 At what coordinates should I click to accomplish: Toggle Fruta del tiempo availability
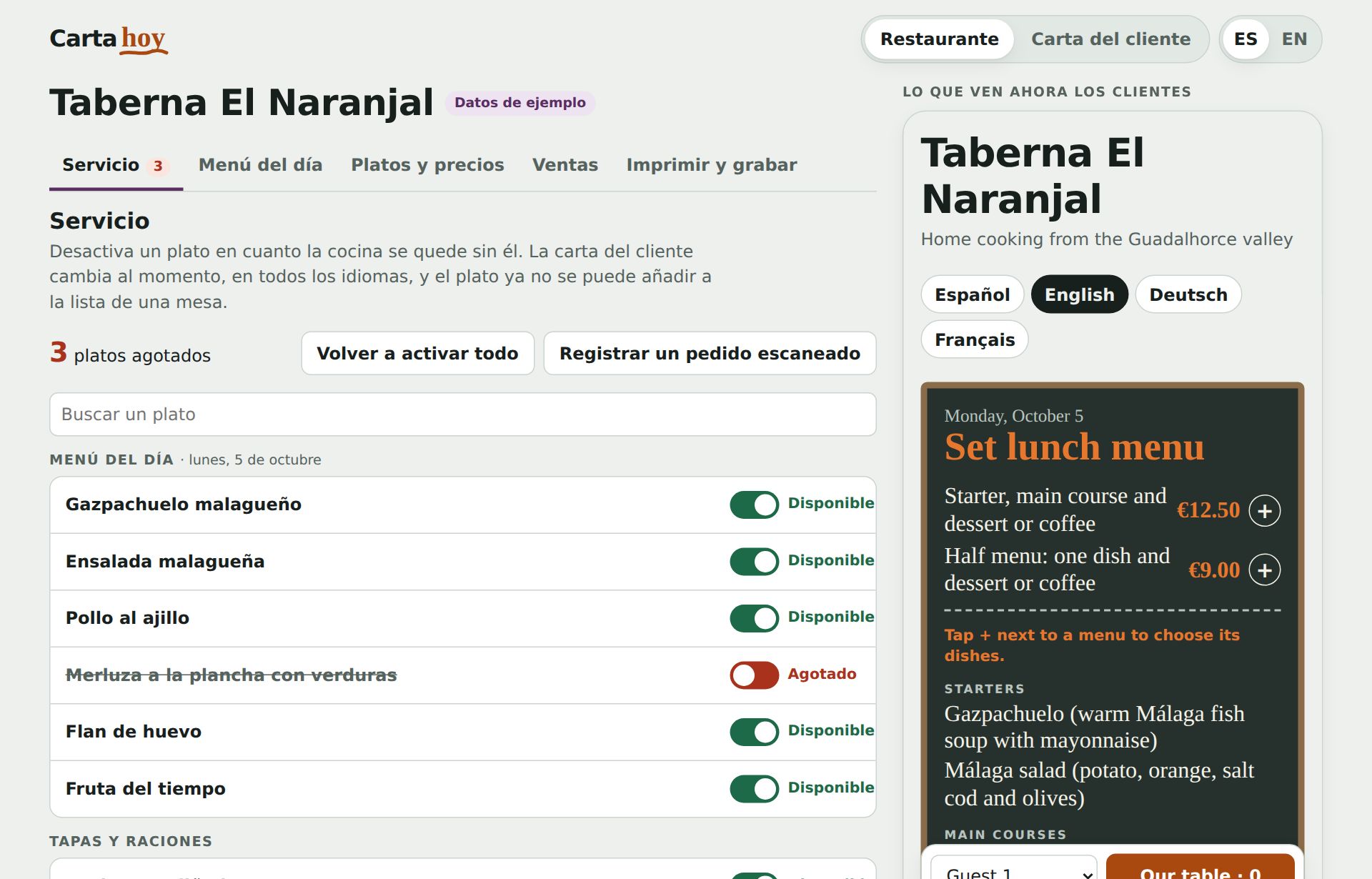(x=754, y=789)
